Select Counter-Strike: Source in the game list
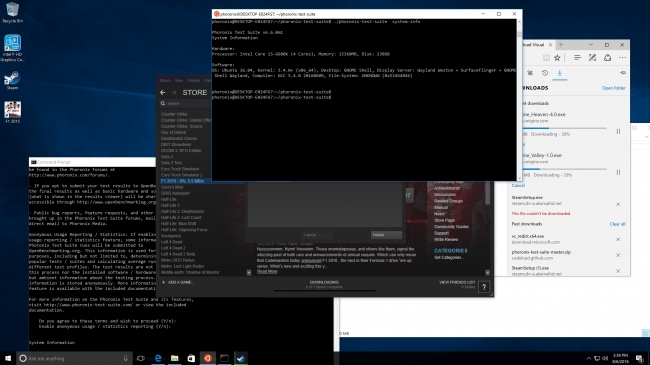The height and width of the screenshot is (365, 650). tap(182, 126)
